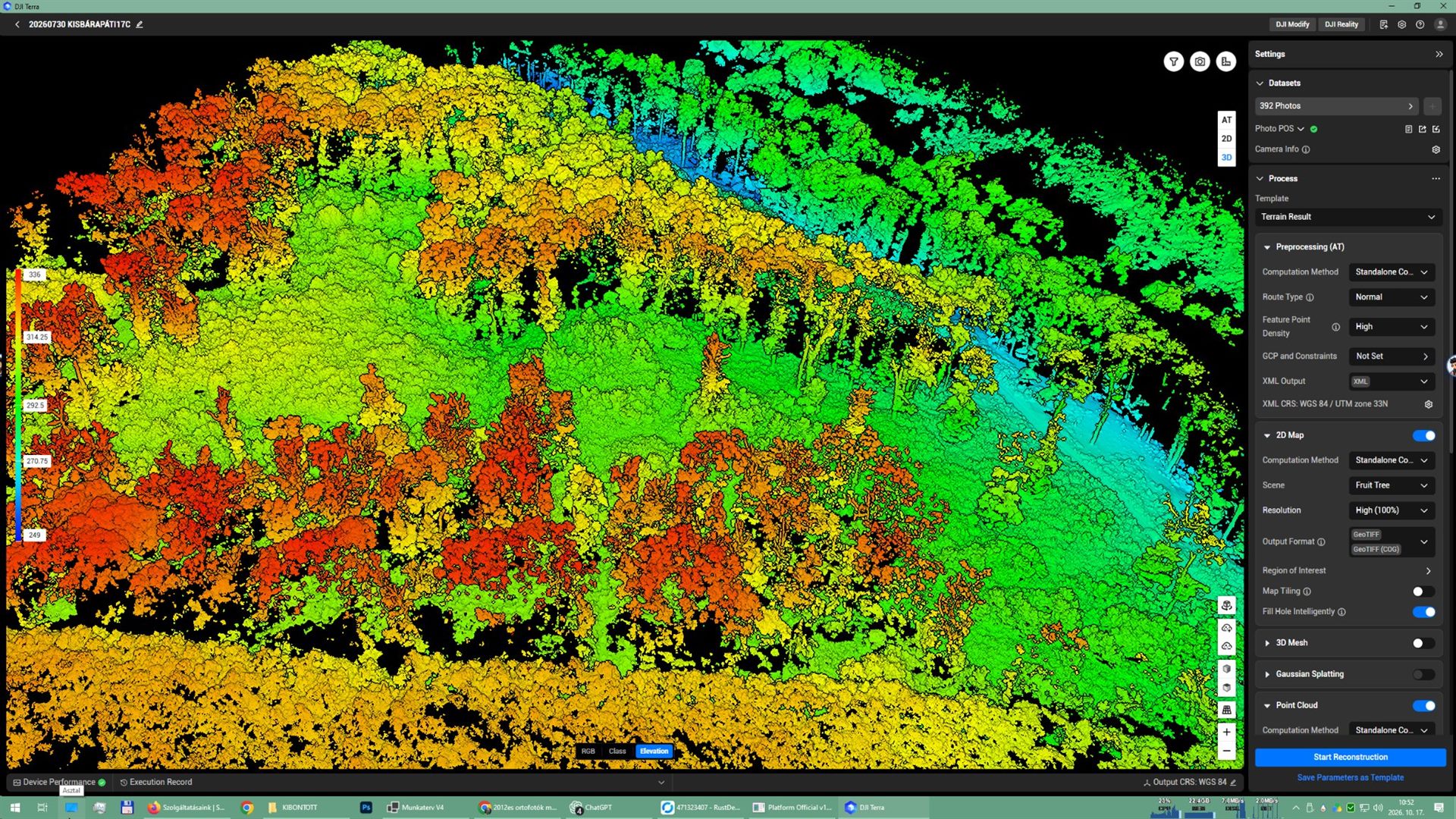Enable the 3D Mesh switch
Screen dimensions: 1456x819
pyautogui.click(x=1423, y=643)
